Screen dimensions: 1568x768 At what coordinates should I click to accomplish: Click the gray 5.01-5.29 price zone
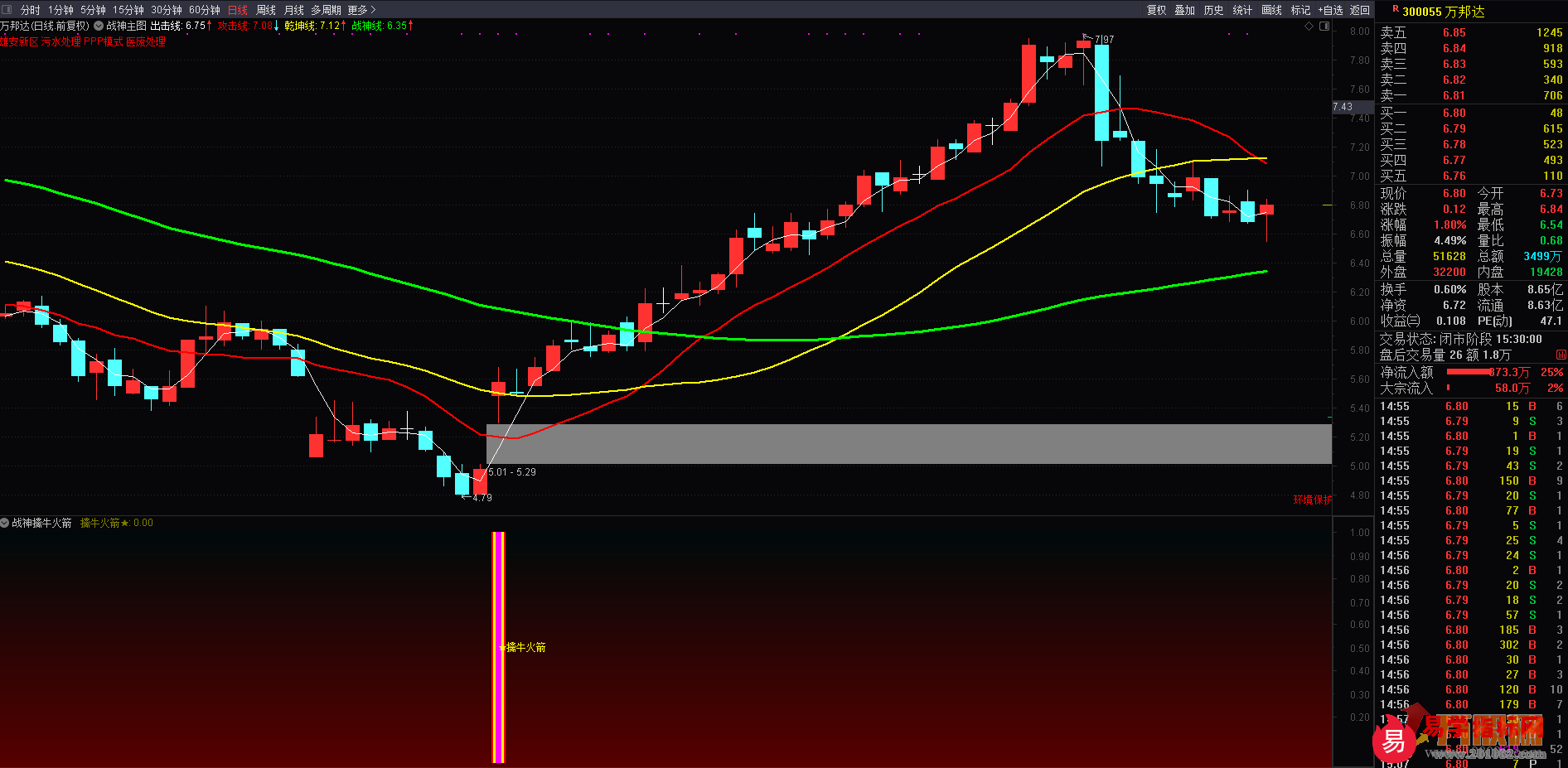(908, 444)
